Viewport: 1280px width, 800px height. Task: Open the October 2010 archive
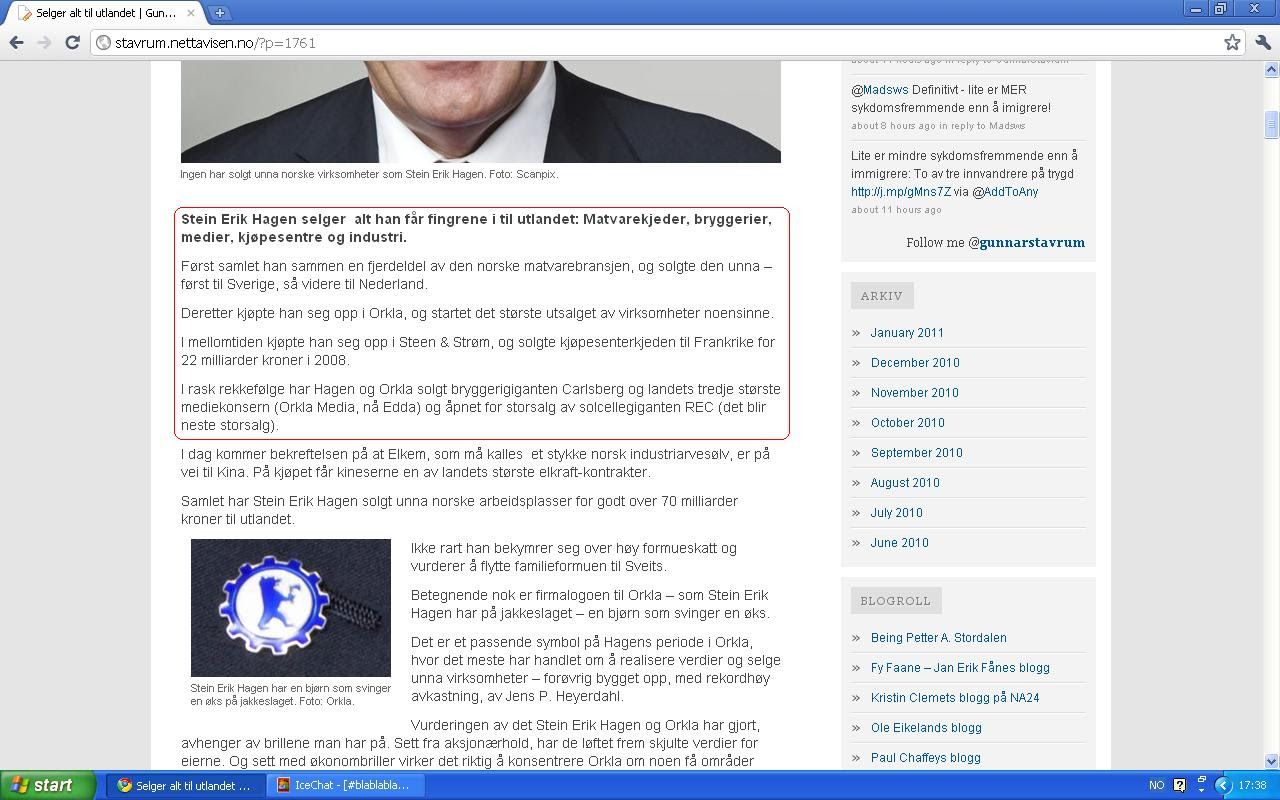click(x=907, y=423)
